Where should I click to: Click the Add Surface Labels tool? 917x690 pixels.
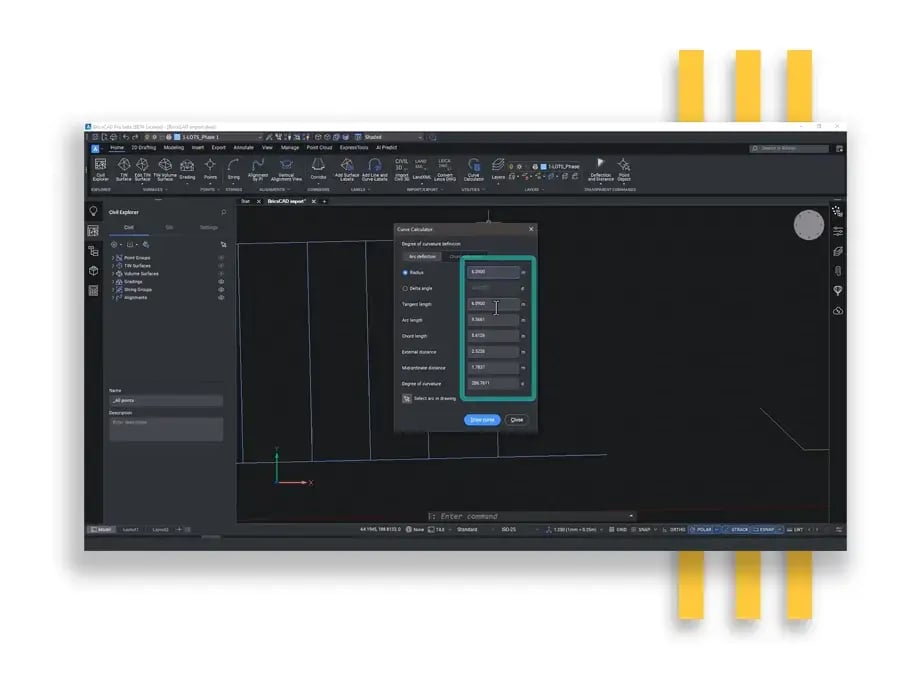coord(347,169)
